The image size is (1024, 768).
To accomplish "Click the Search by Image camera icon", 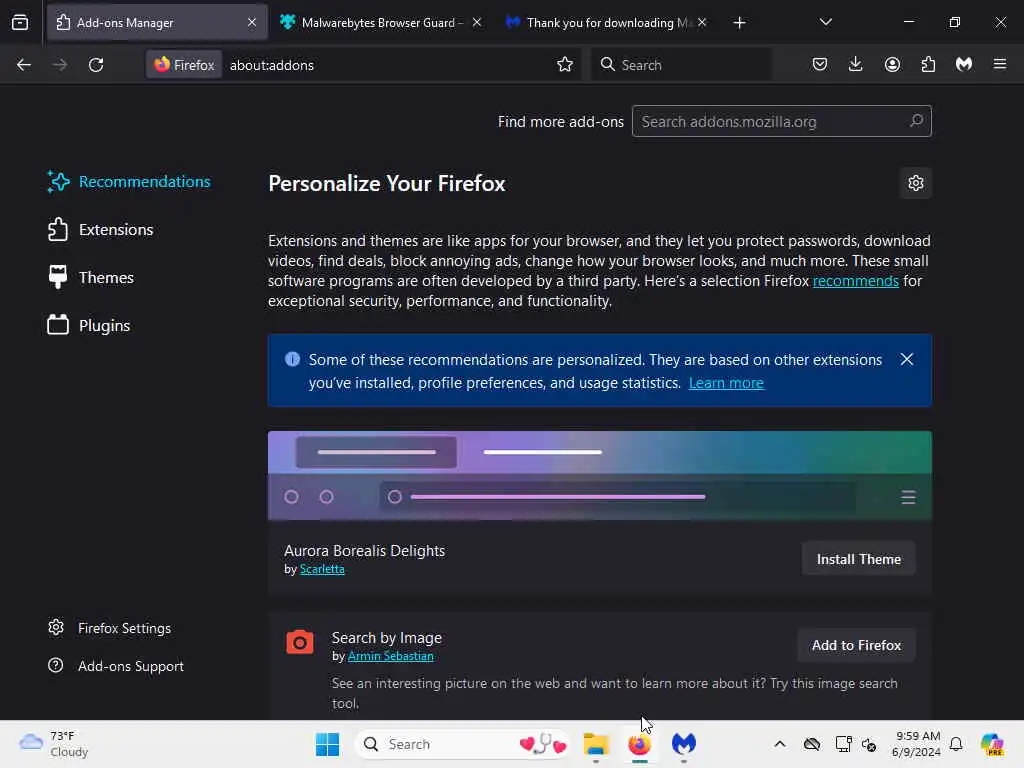I will tap(300, 642).
